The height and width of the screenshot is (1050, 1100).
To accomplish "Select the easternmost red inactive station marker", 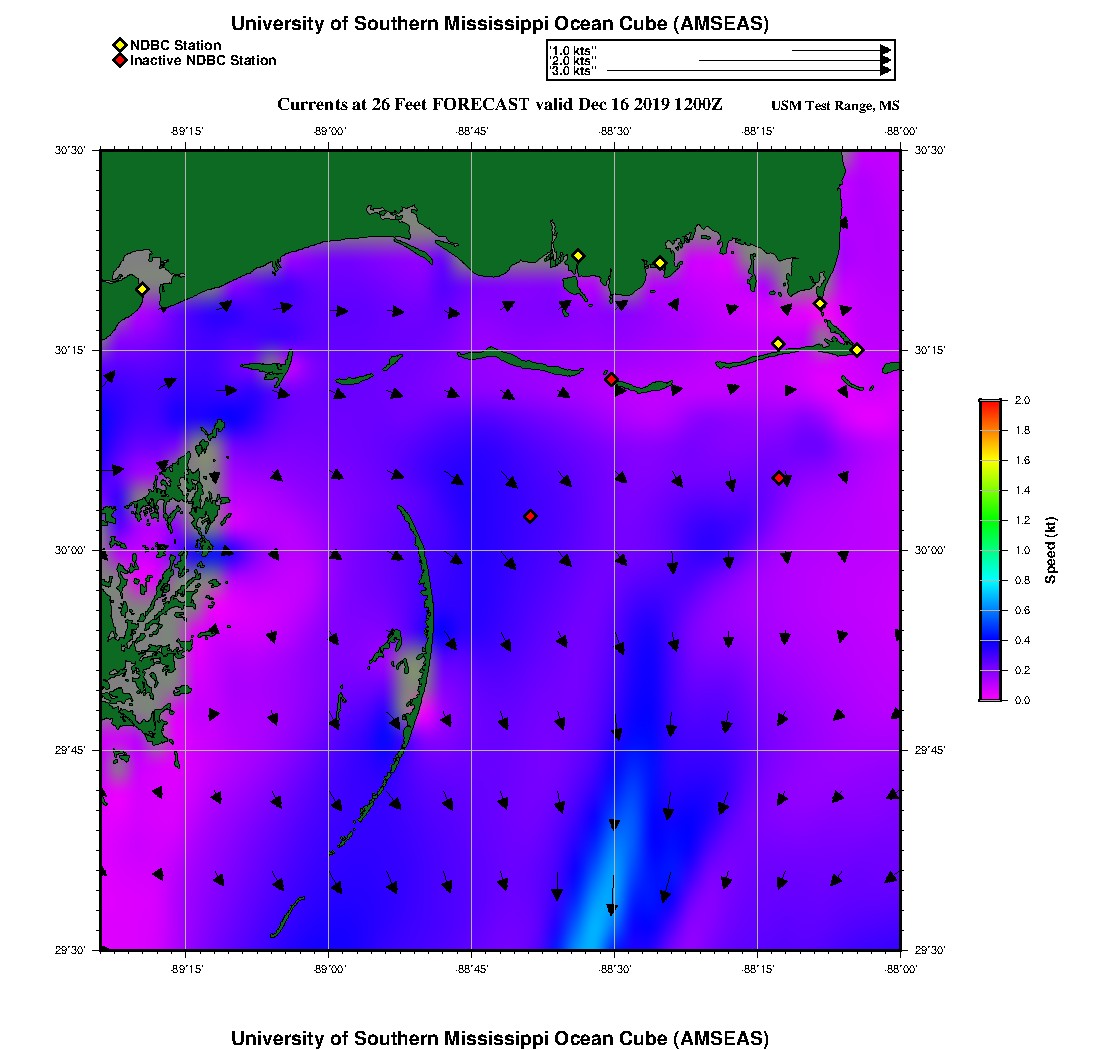I will tap(778, 478).
